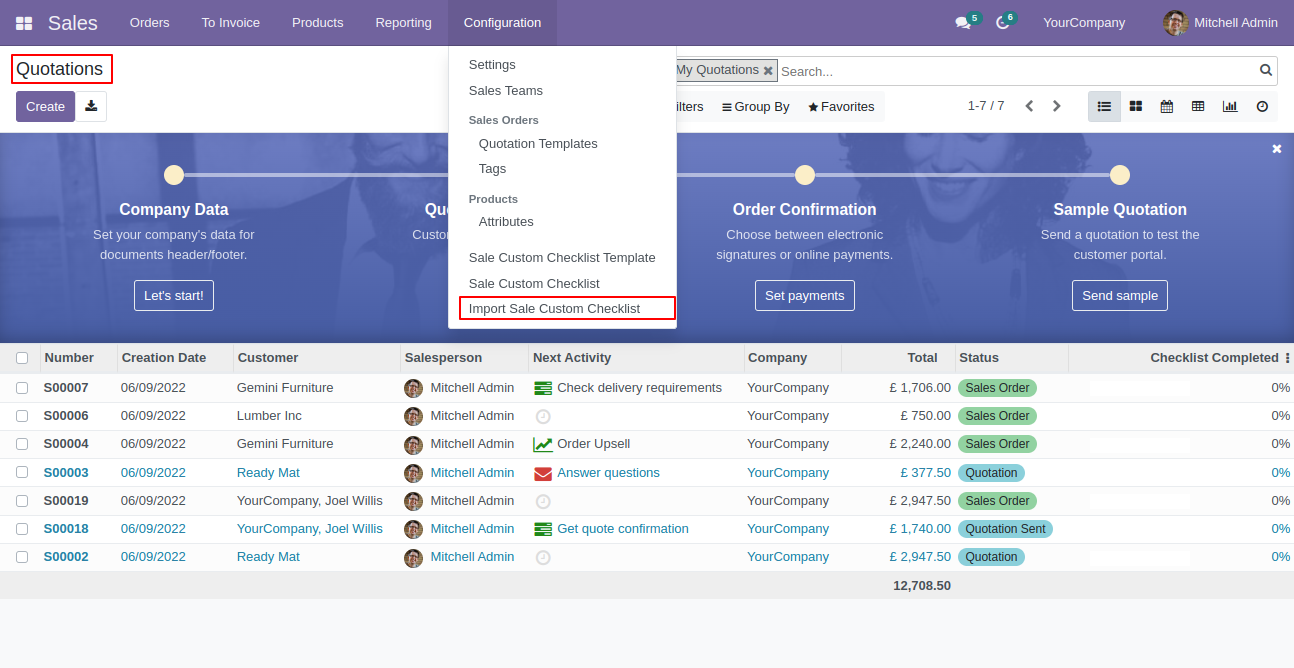Select the checkbox for S00004
Image resolution: width=1294 pixels, height=668 pixels.
tap(22, 444)
